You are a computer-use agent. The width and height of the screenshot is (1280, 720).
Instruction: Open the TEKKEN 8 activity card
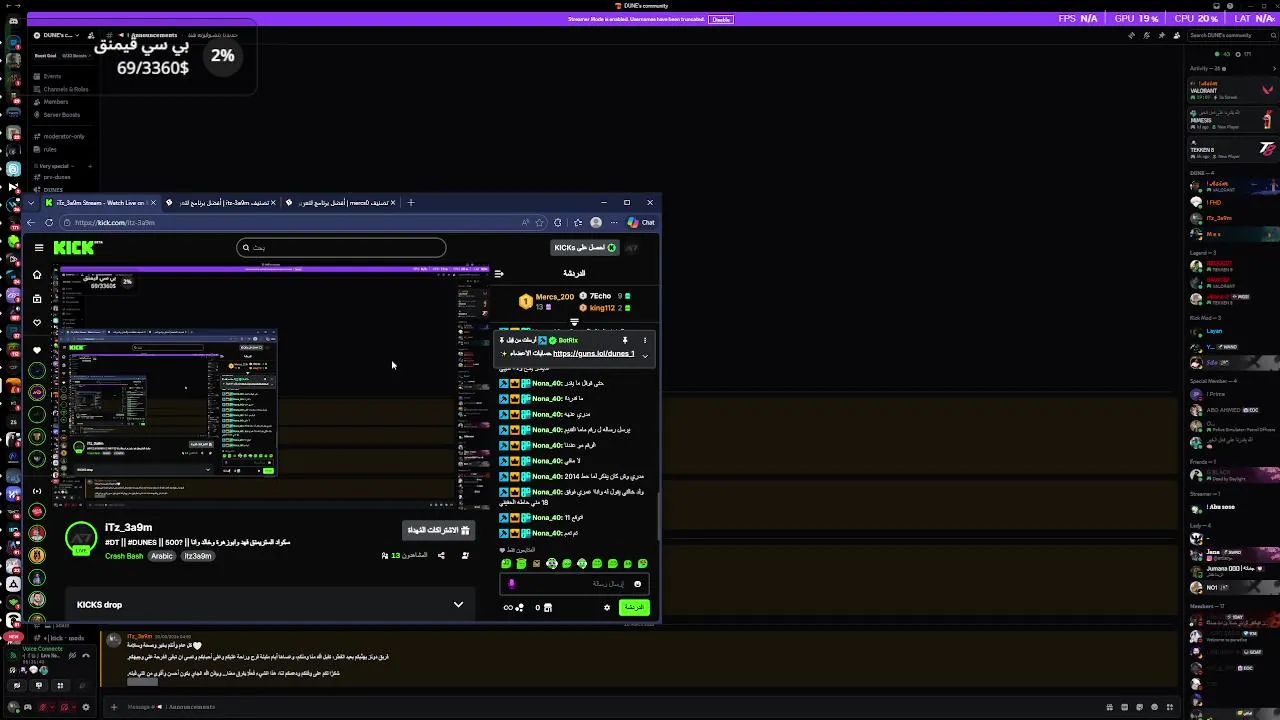coord(1232,148)
